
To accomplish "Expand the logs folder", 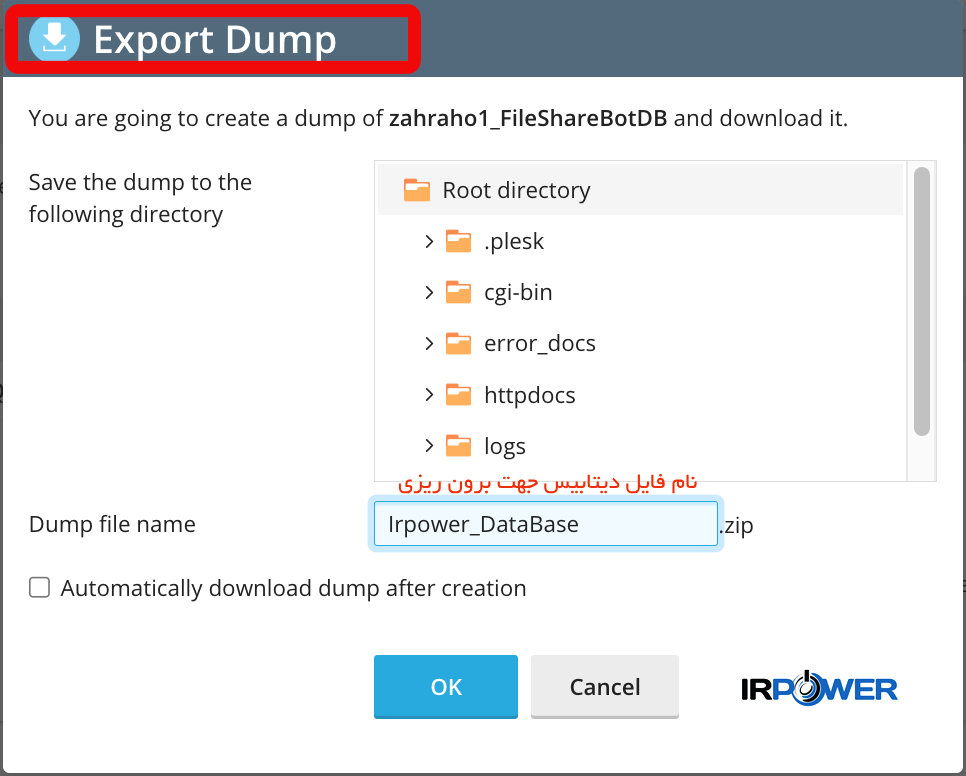I will [x=429, y=446].
